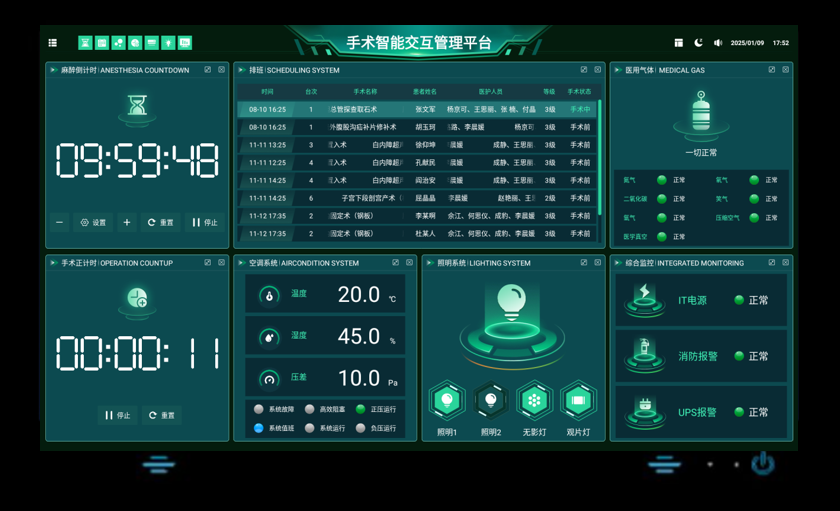Screen dimensions: 840x511
Task: Reset the anesthesia countdown timer
Action: pyautogui.click(x=160, y=223)
